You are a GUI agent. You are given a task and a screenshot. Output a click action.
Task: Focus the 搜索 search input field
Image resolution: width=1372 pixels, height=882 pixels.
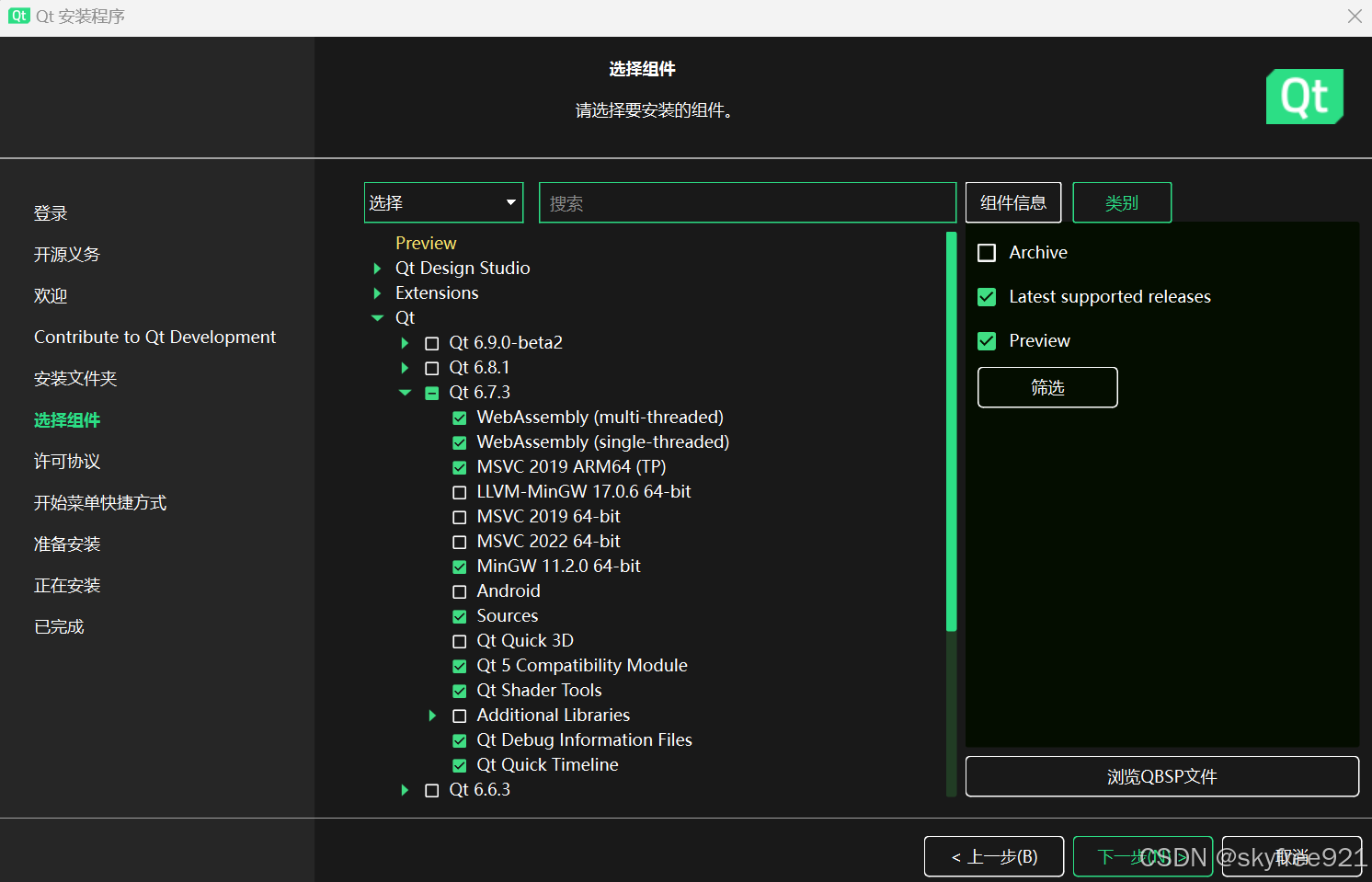748,202
